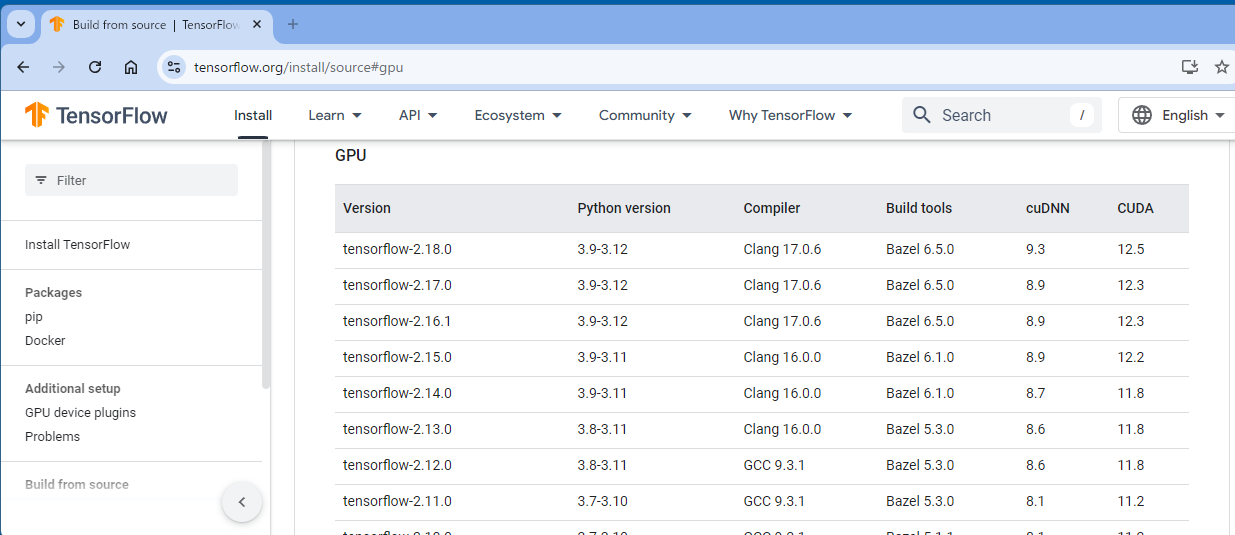
Task: Open the English language selector
Action: 1178,115
